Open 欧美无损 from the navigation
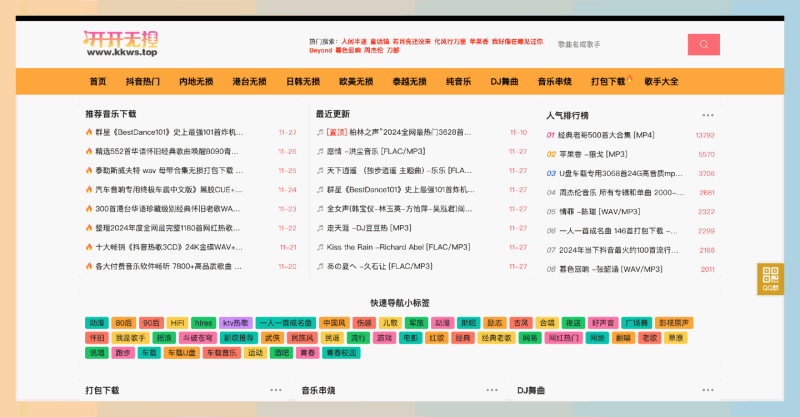This screenshot has height=417, width=800. (356, 82)
